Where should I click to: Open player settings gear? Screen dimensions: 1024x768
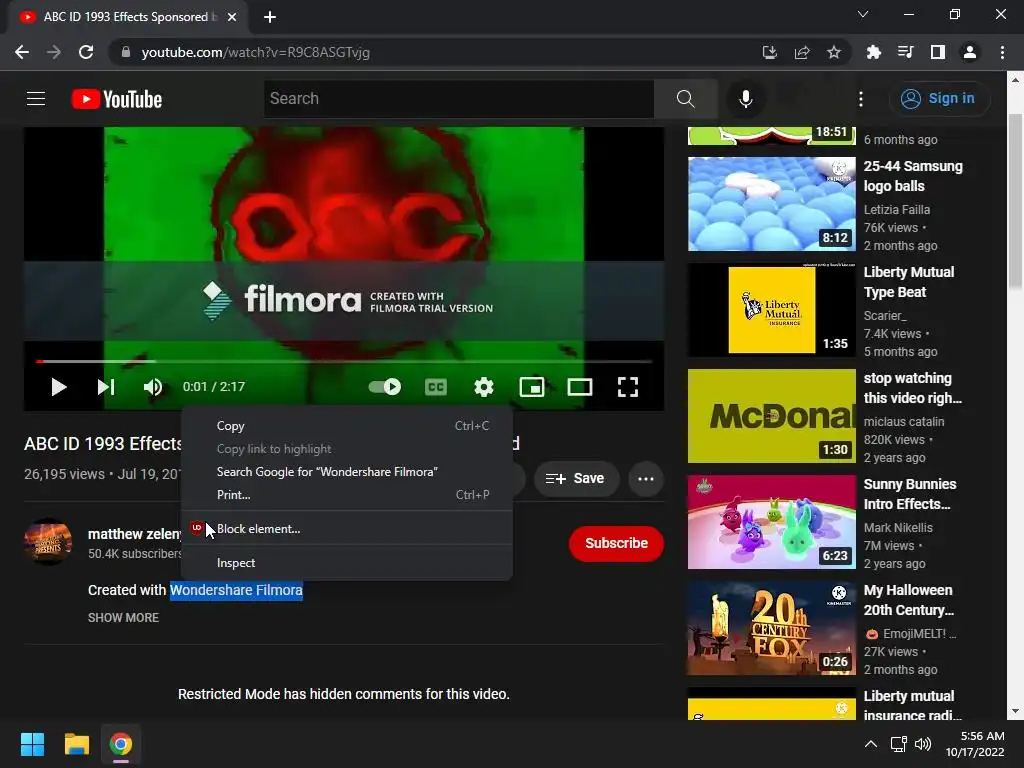coord(483,387)
